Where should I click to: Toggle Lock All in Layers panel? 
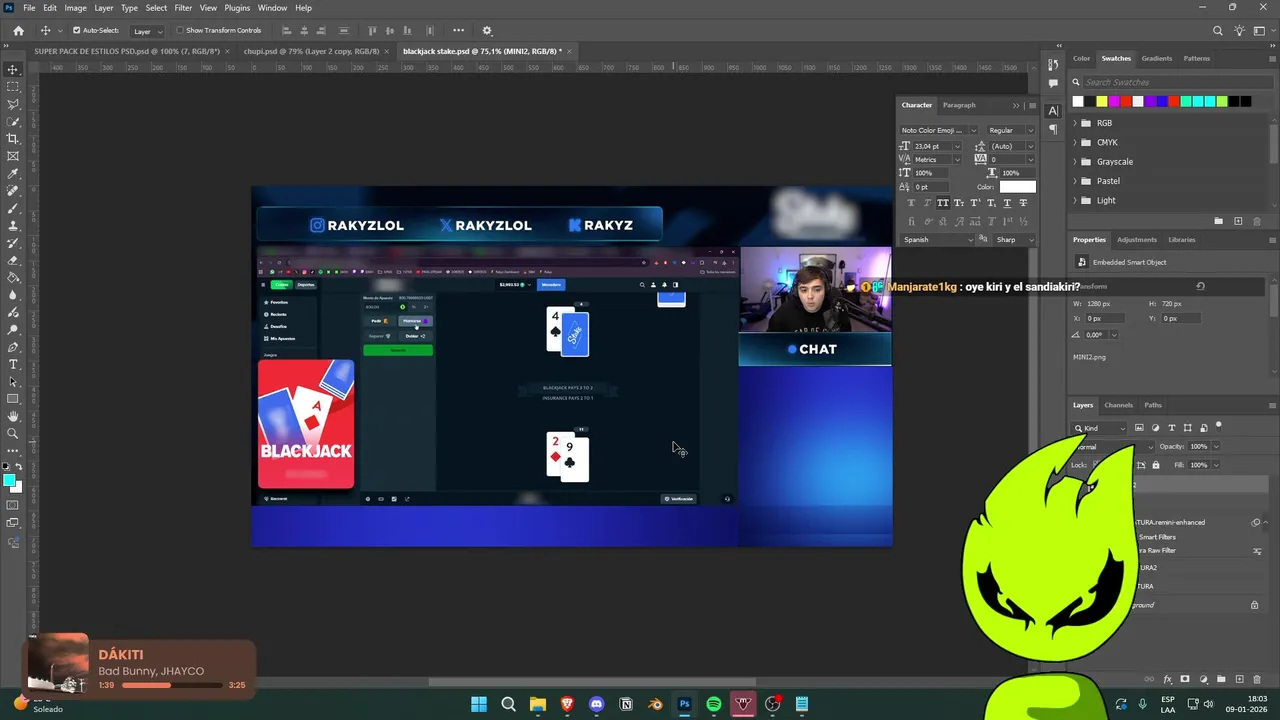(1156, 465)
